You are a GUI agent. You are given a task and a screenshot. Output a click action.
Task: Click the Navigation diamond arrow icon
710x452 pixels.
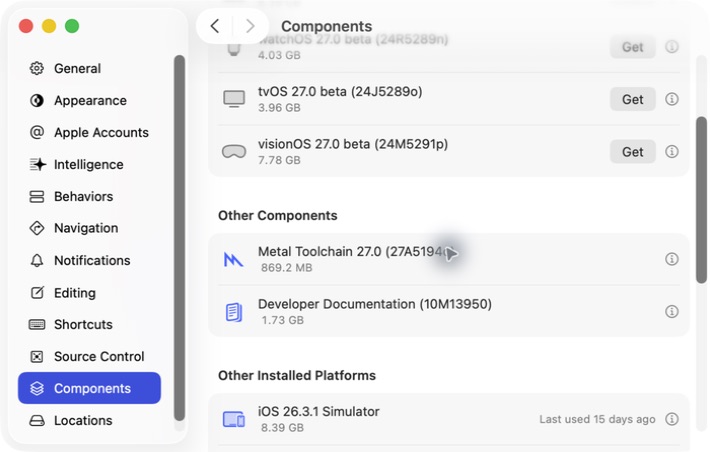(37, 228)
